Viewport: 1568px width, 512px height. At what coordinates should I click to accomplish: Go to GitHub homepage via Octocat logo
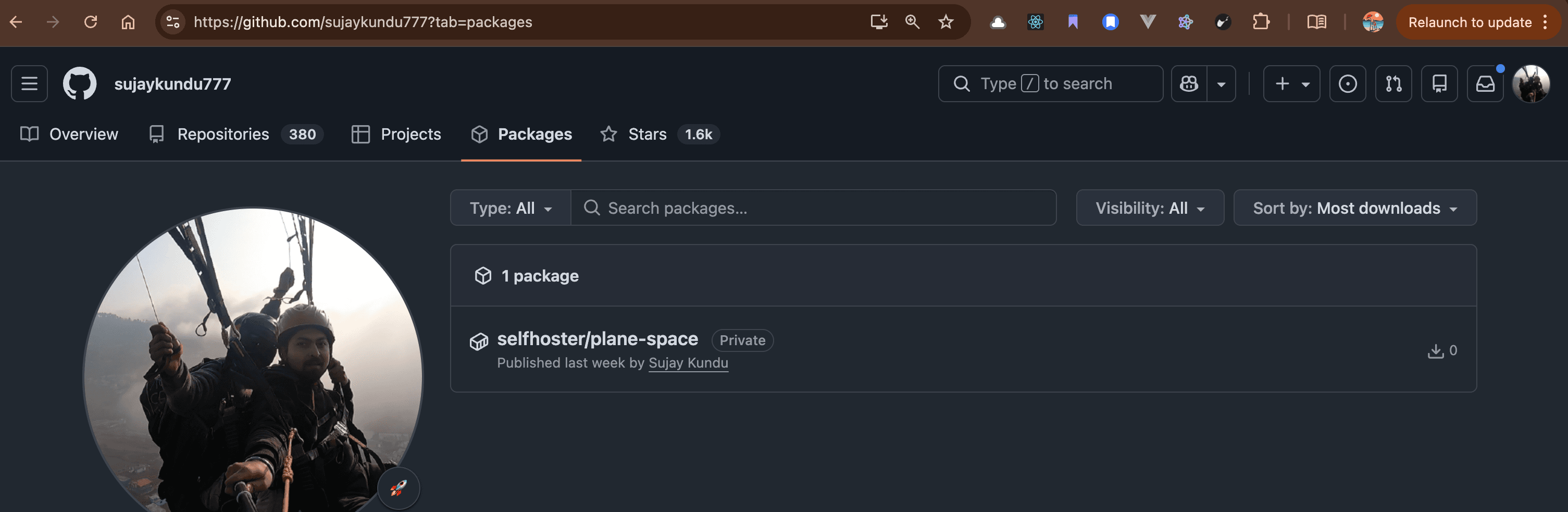(80, 83)
